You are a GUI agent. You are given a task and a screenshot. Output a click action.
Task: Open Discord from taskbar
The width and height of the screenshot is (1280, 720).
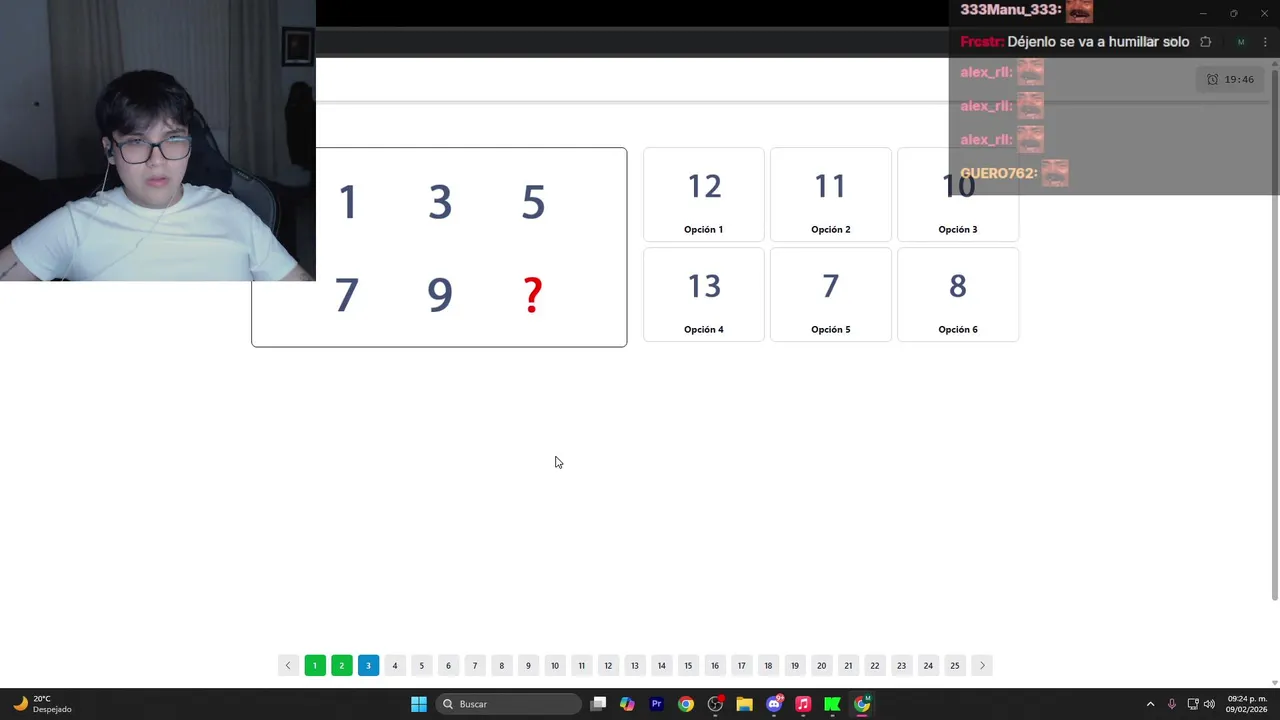[774, 704]
